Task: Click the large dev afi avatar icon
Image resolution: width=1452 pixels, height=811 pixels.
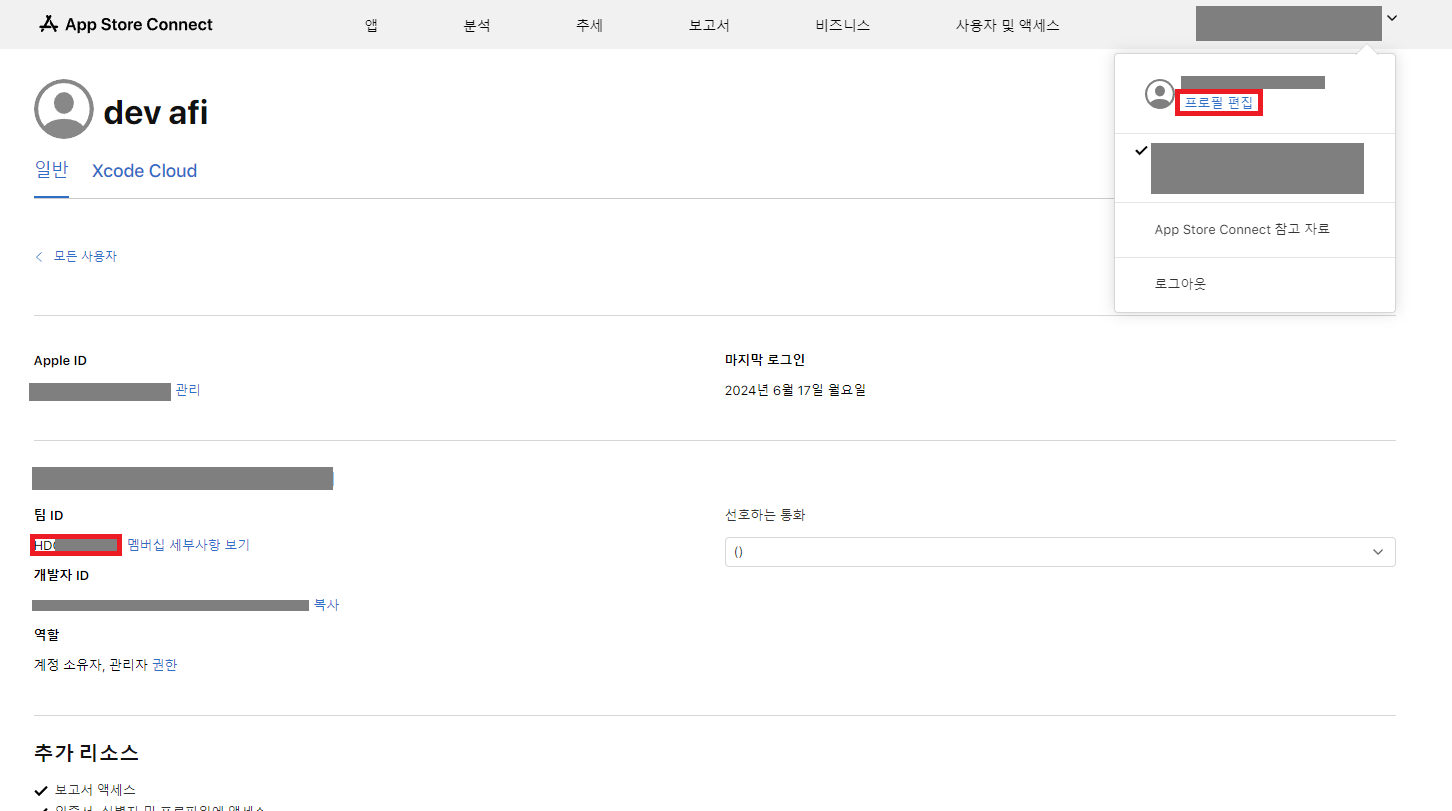Action: 64,109
